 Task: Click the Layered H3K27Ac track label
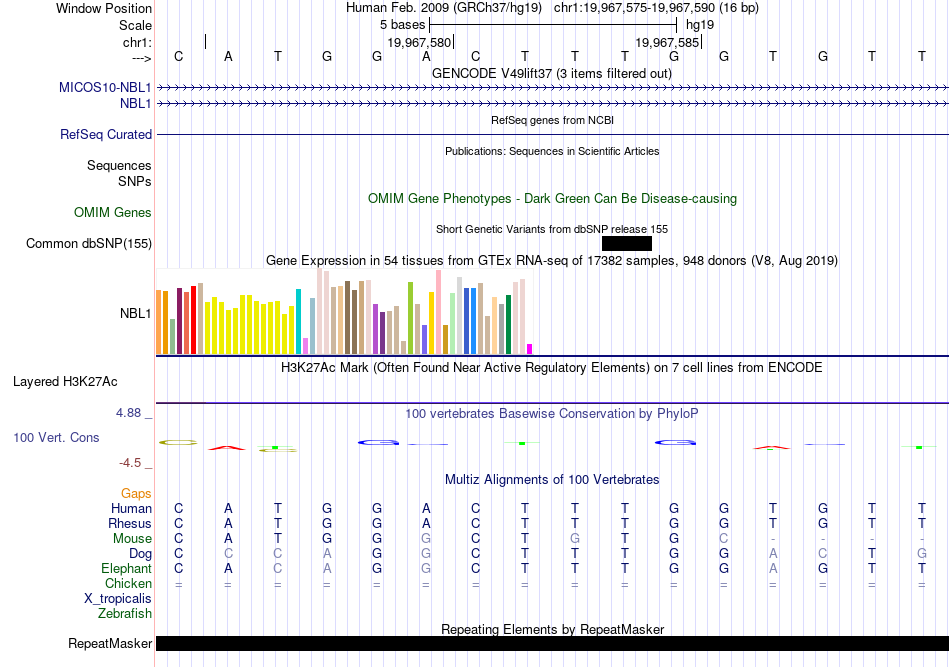coord(65,382)
